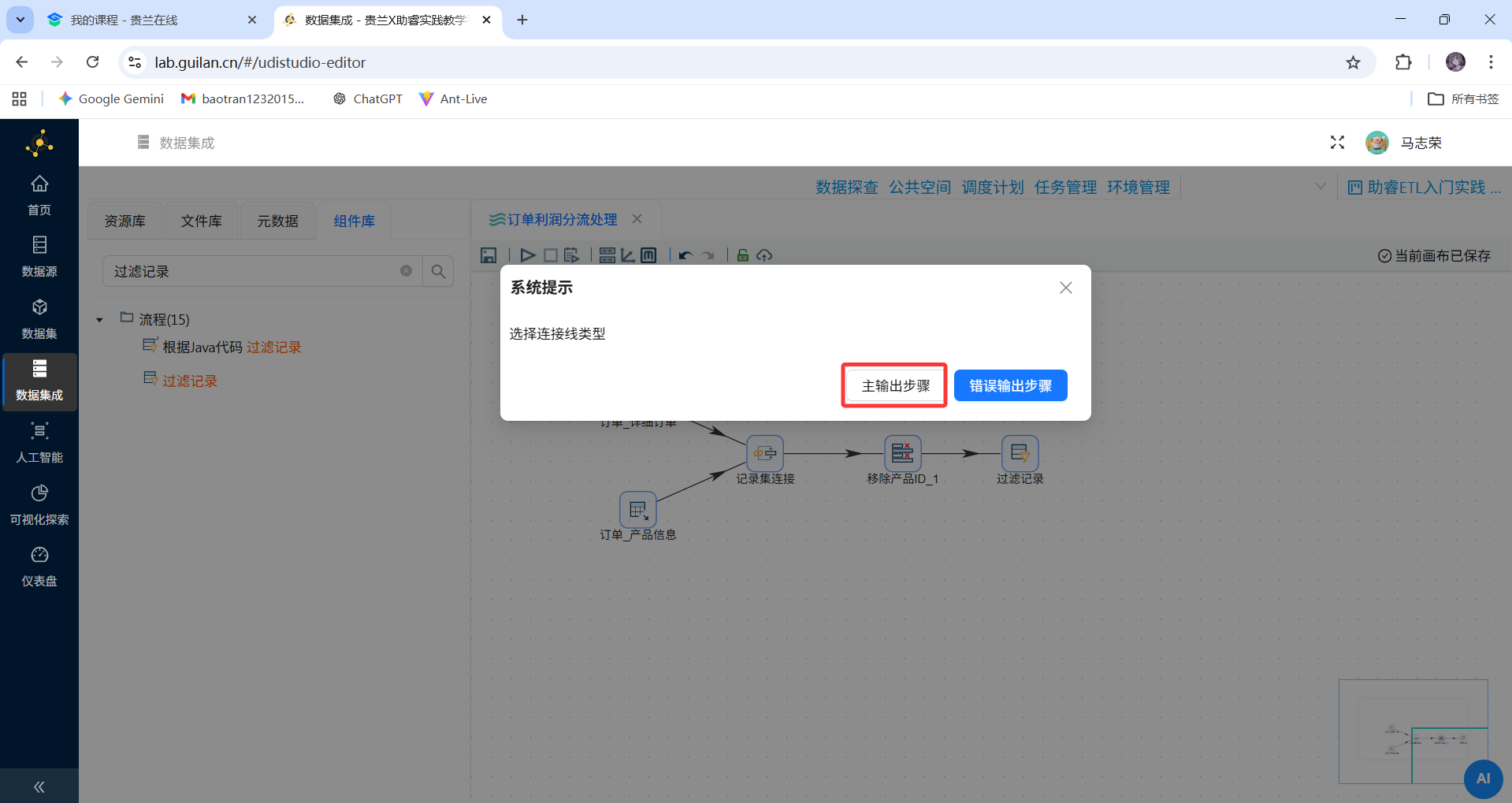Collapse the sidebar with the double-arrow toggle
Screen dimensions: 1512x803
coord(39,786)
